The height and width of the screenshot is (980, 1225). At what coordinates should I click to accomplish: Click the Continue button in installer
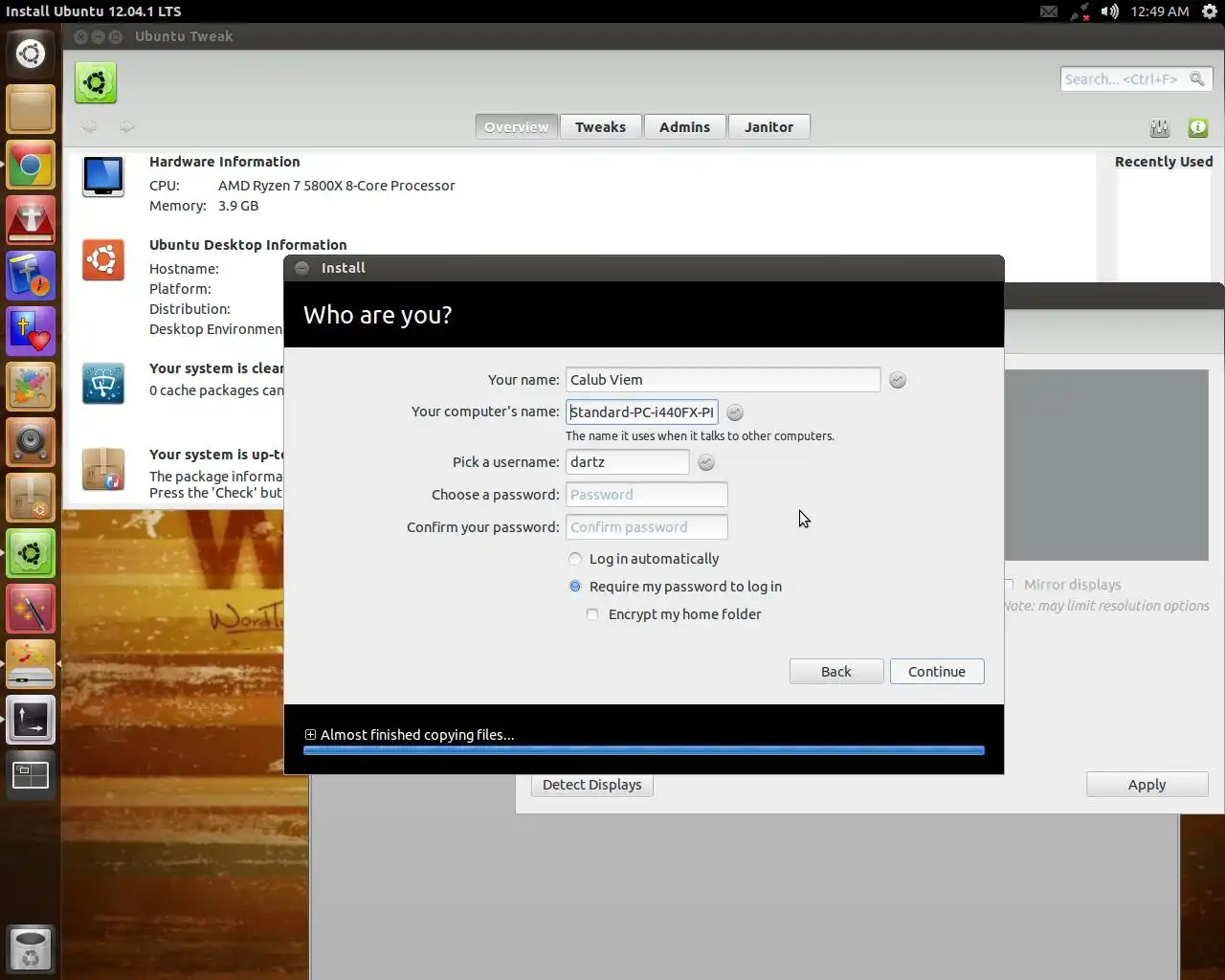coord(937,672)
